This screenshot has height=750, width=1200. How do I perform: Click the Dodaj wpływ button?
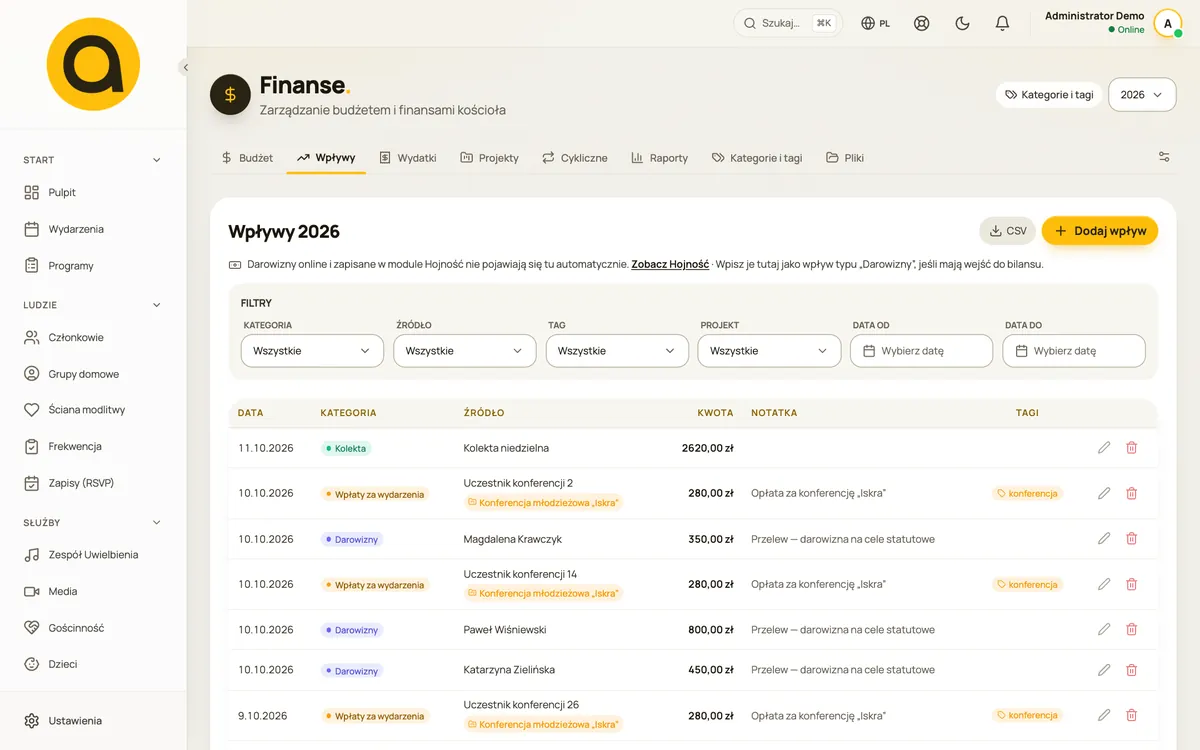pos(1100,231)
